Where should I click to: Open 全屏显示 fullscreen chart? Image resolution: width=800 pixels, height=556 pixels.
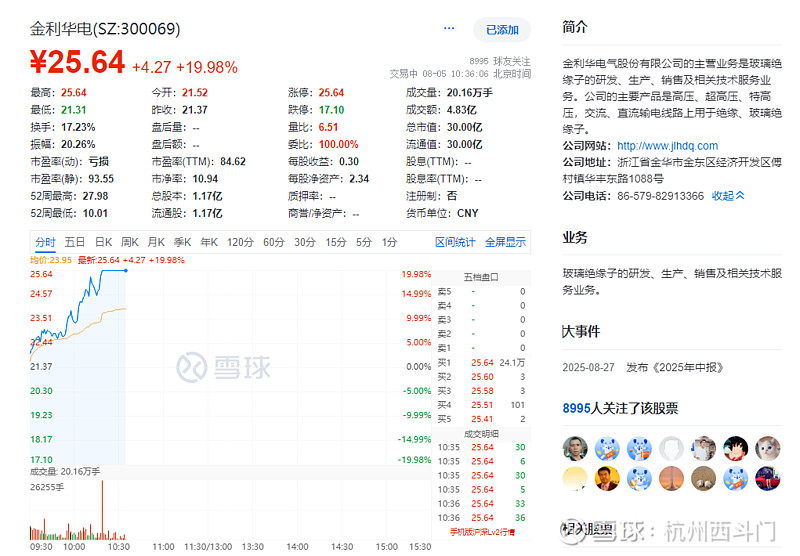point(505,242)
